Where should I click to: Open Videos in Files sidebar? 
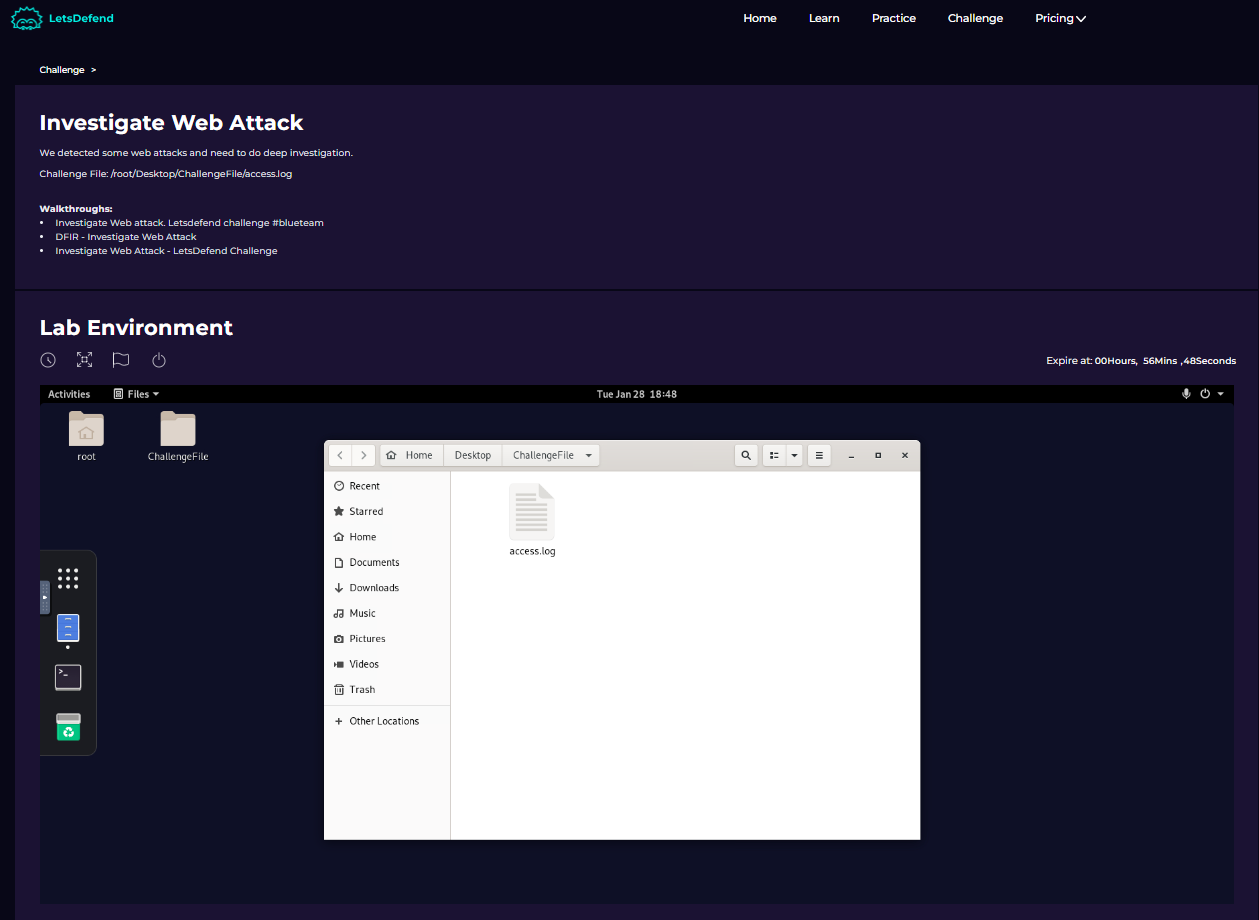[x=387, y=664]
